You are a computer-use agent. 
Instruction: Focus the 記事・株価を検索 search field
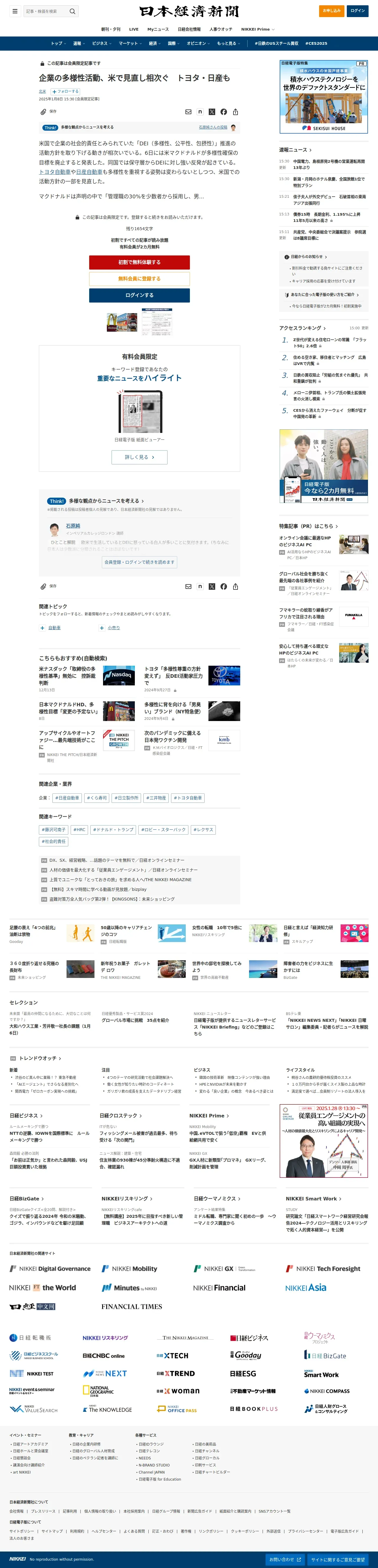click(46, 11)
